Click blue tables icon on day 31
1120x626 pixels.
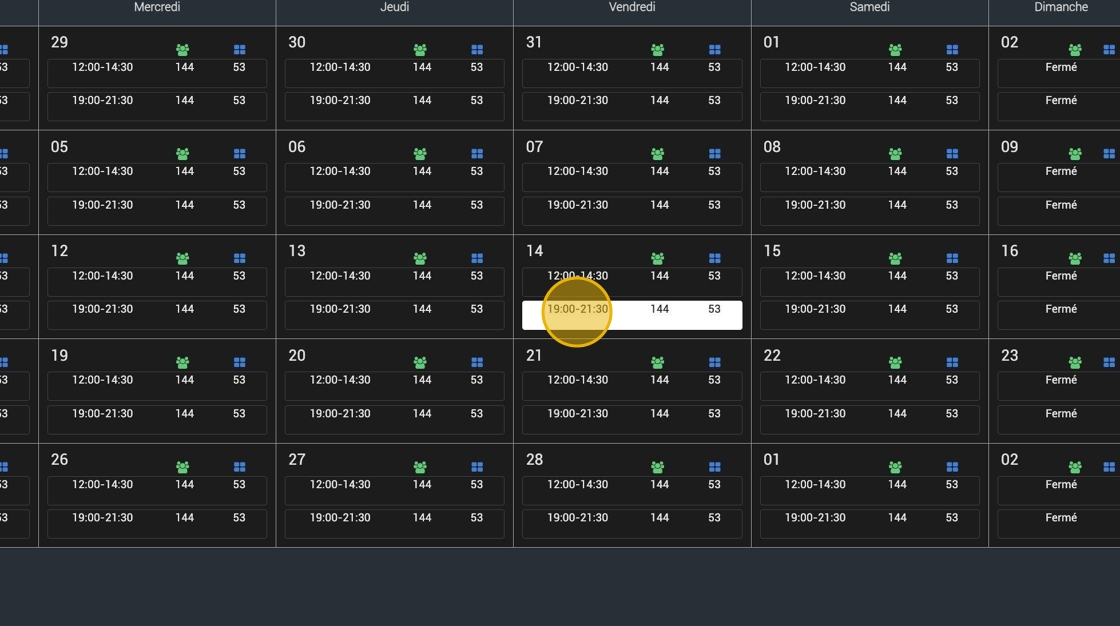coord(714,49)
